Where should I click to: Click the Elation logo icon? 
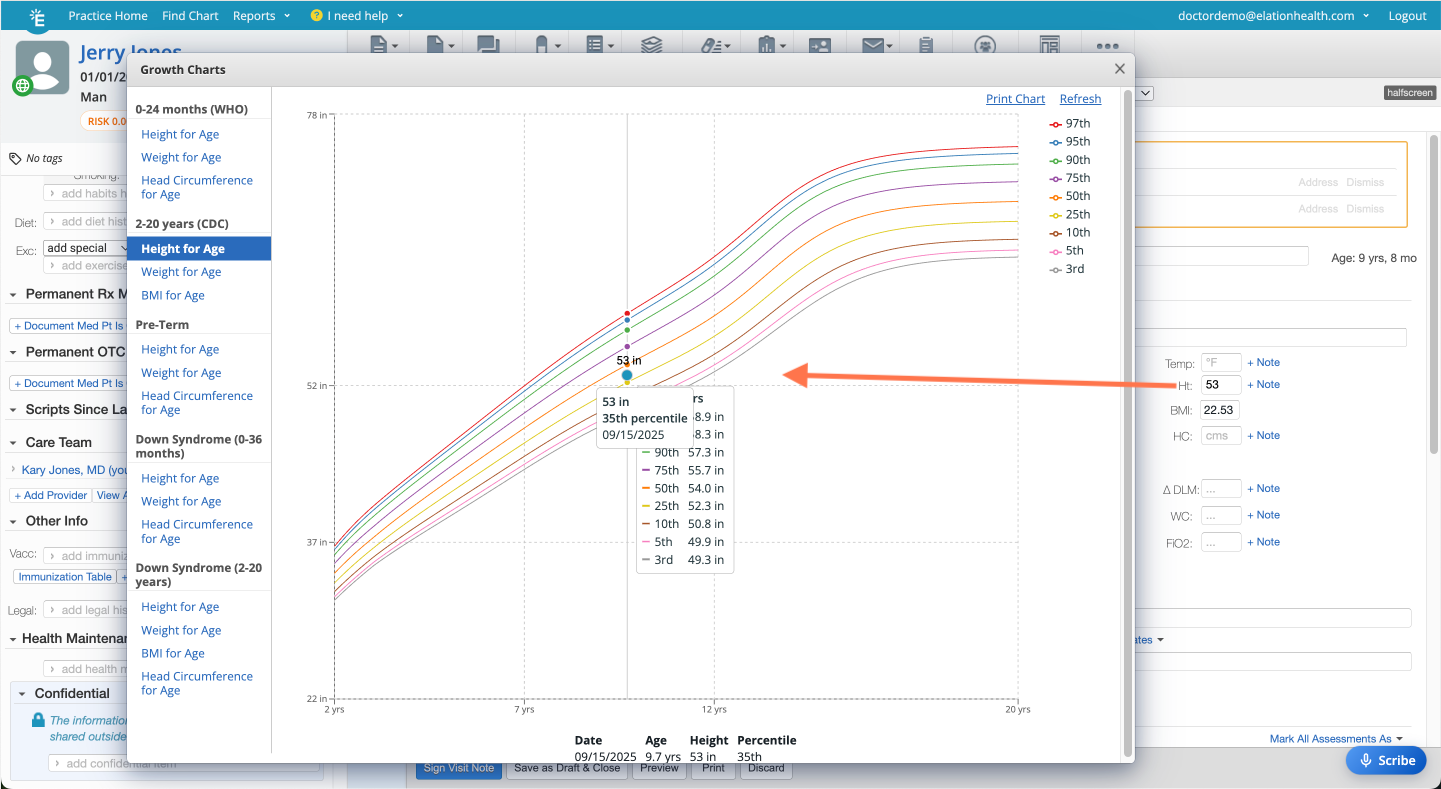pos(38,16)
